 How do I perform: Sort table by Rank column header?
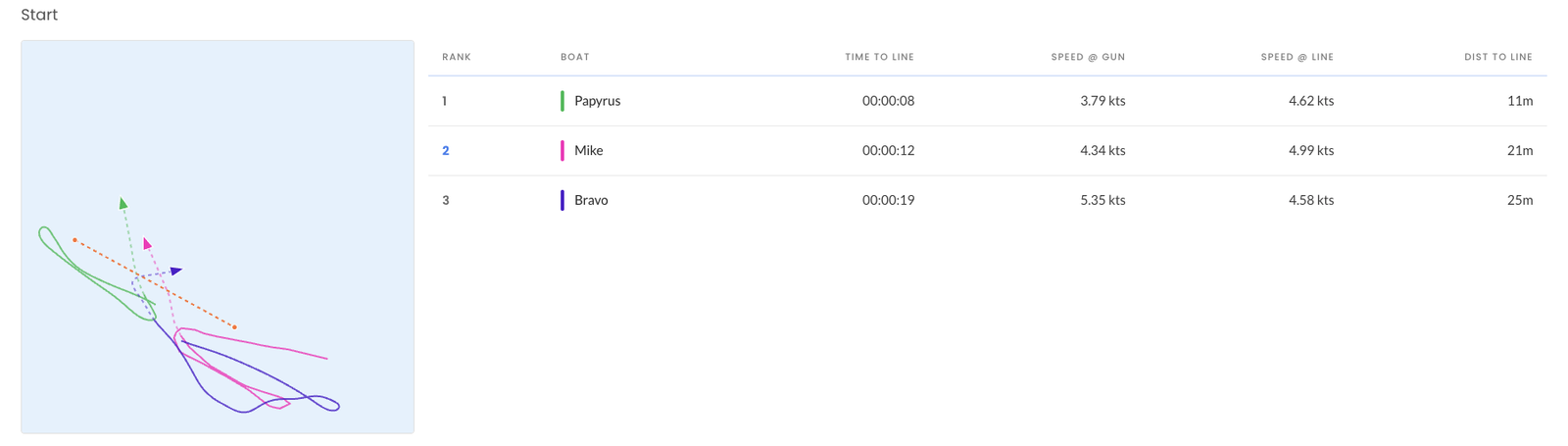456,57
